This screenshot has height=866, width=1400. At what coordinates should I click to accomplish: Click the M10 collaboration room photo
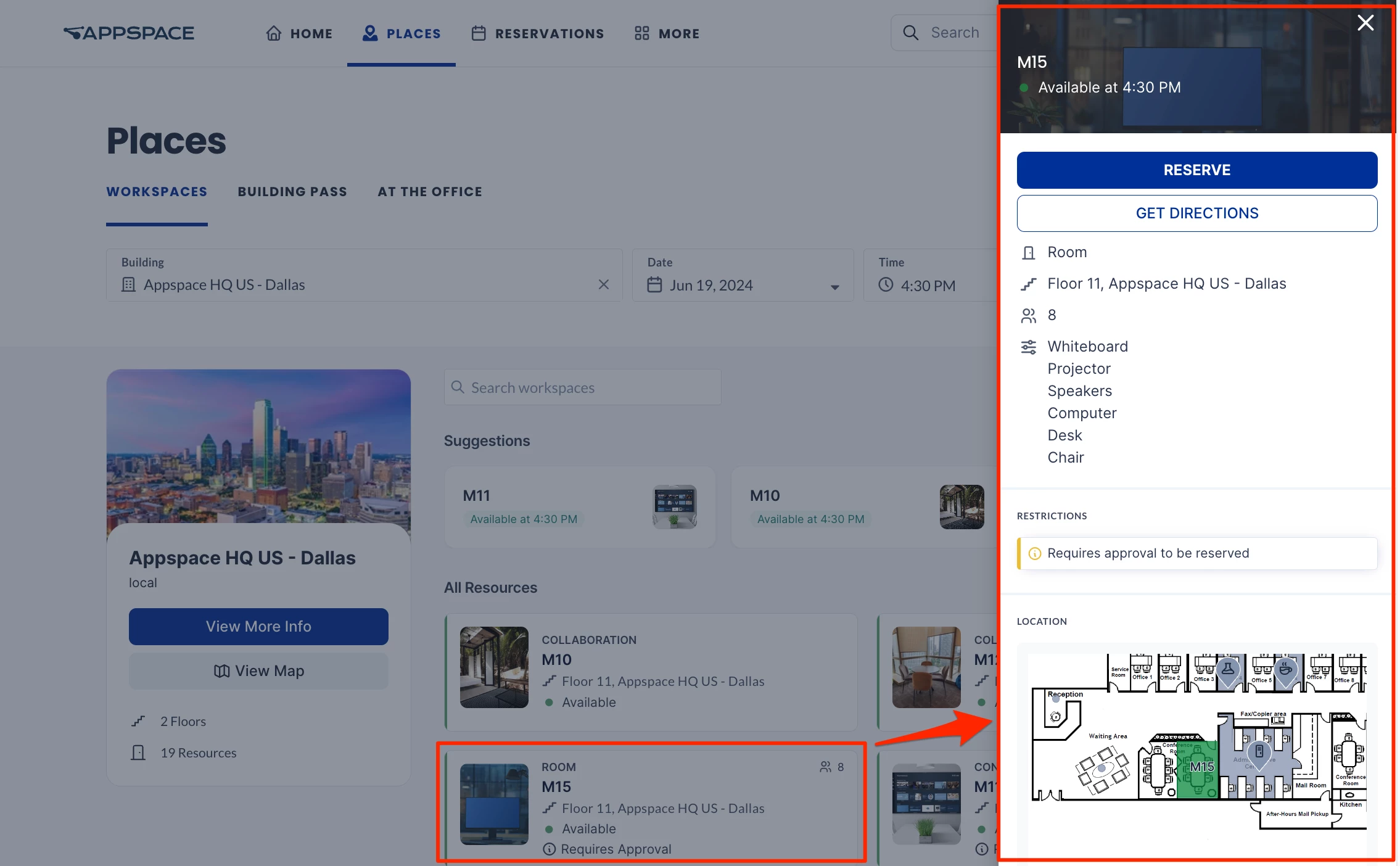pyautogui.click(x=494, y=667)
